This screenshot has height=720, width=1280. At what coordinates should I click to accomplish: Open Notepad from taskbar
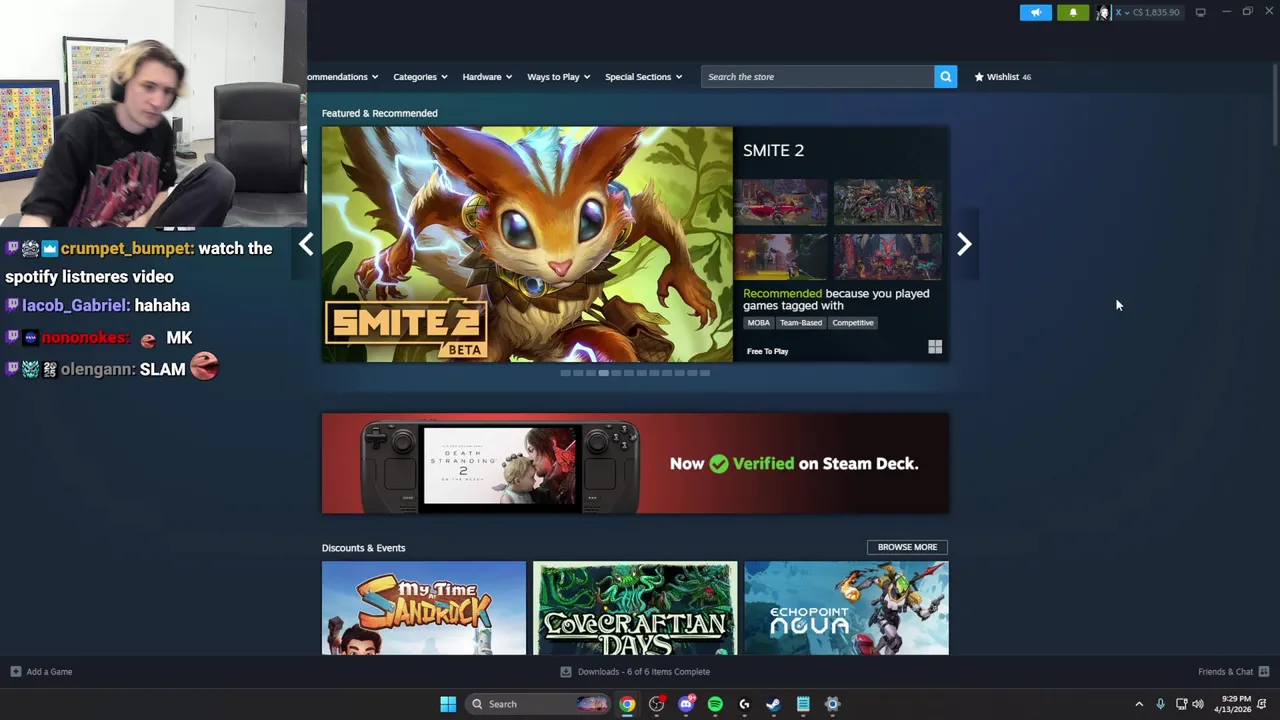tap(803, 704)
